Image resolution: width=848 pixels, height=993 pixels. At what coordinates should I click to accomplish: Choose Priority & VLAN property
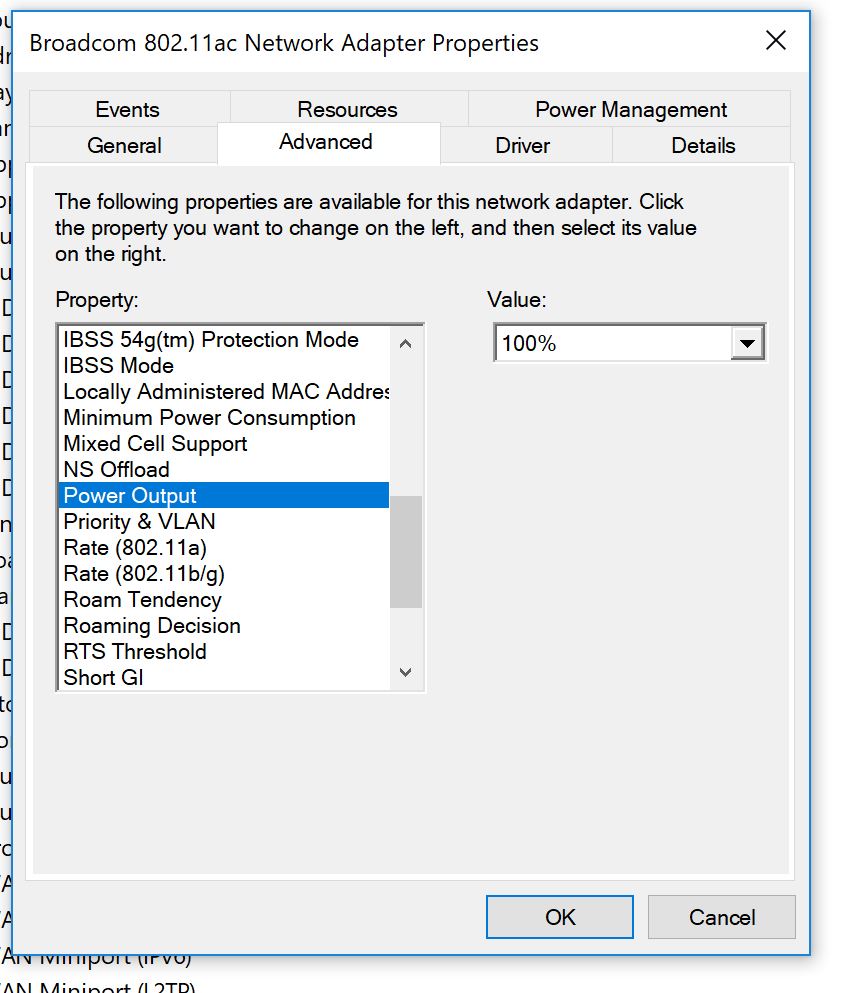coord(224,521)
